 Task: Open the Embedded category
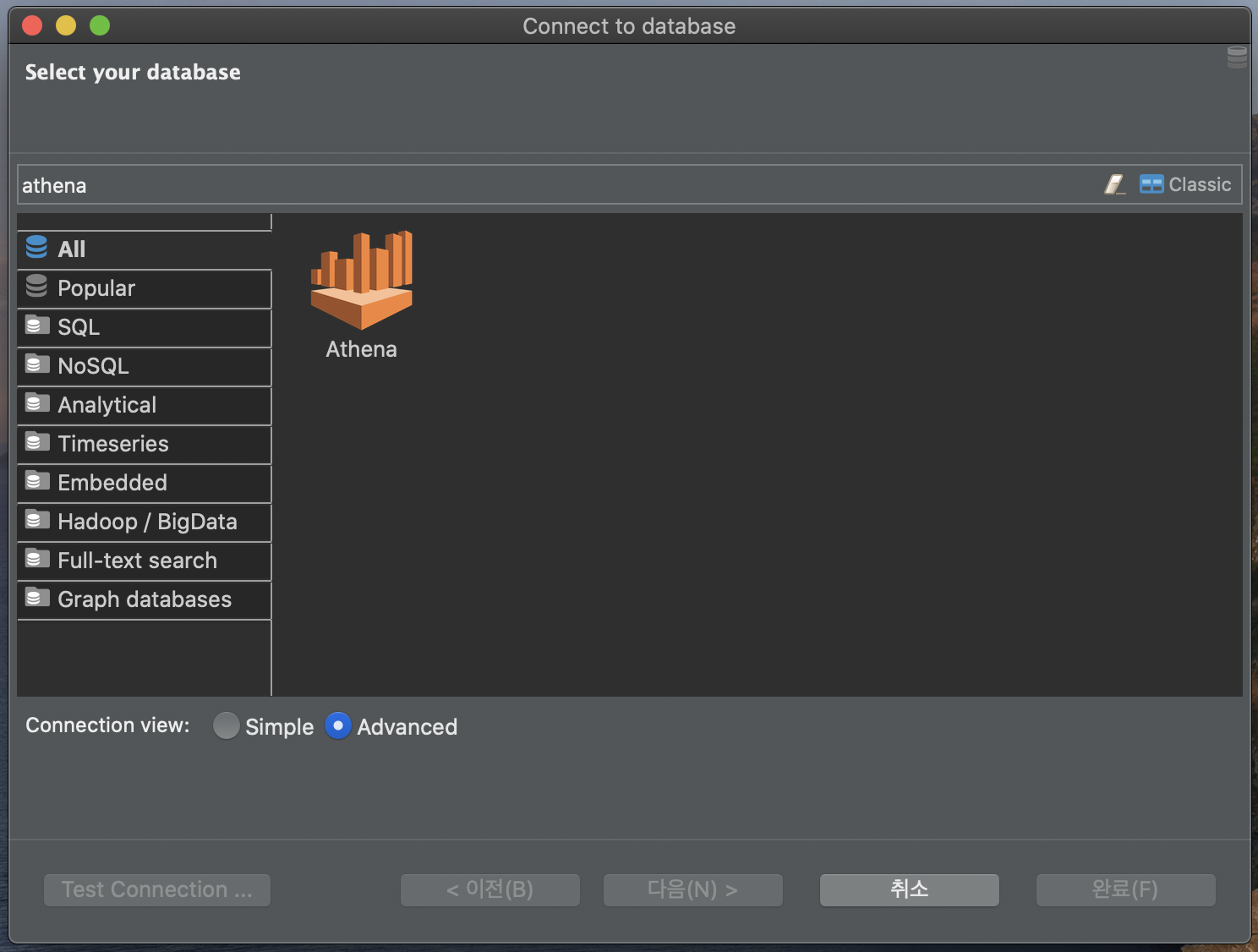145,483
